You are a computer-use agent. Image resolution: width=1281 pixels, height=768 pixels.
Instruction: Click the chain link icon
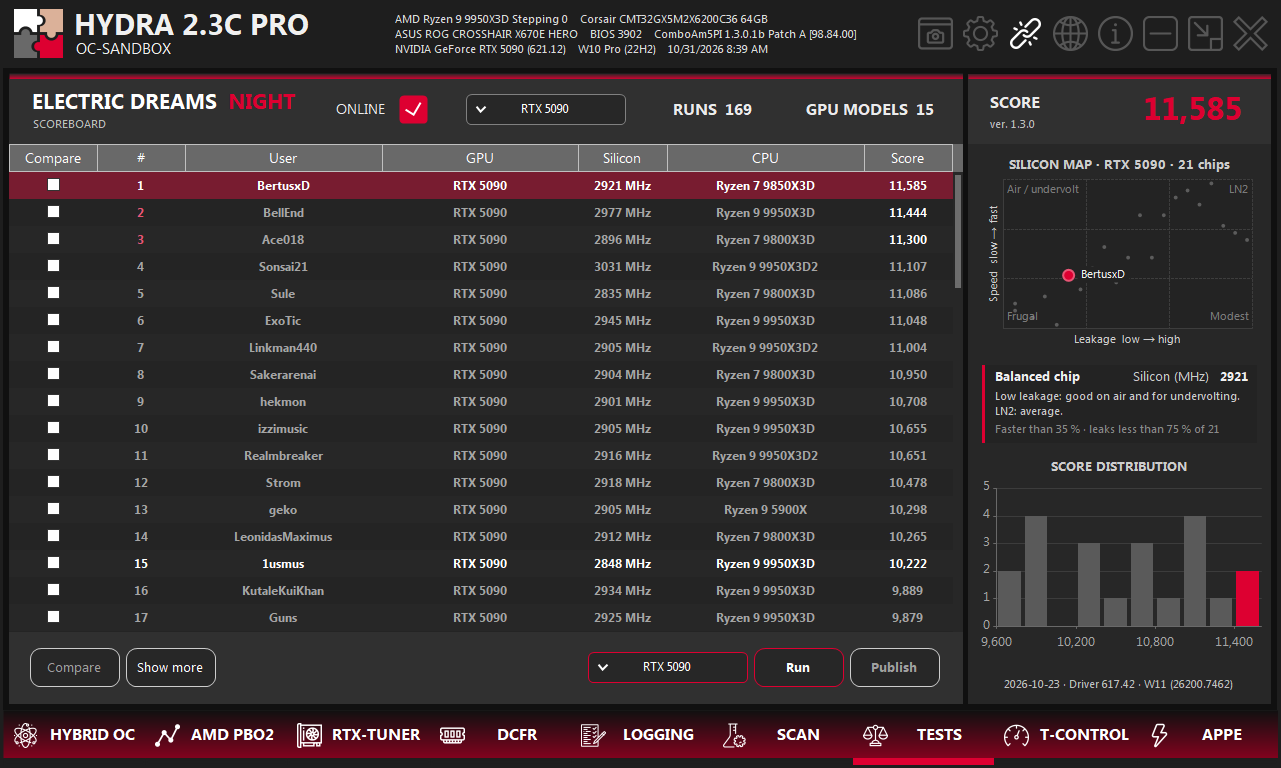[x=1025, y=34]
